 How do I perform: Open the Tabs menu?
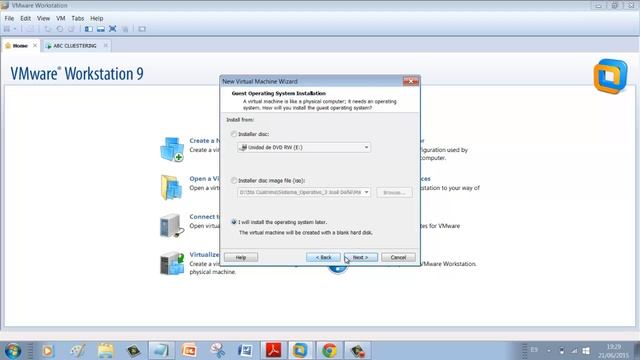coord(78,18)
